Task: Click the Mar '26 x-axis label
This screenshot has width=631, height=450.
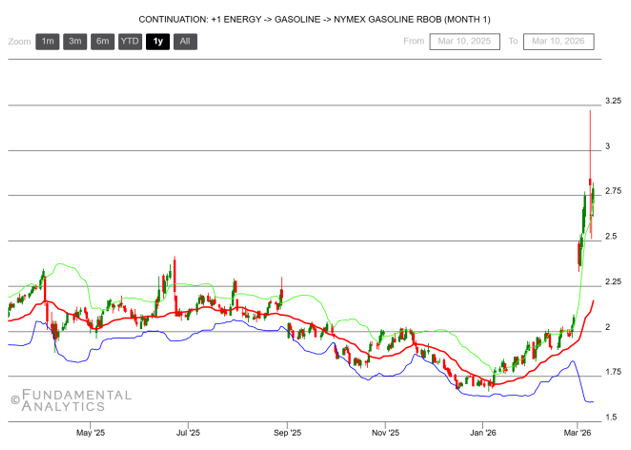Action: coord(580,433)
